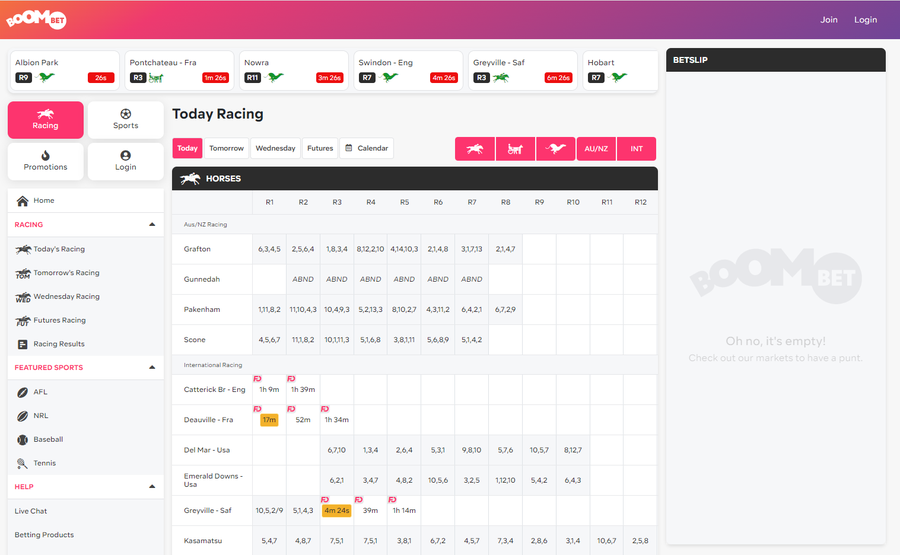Viewport: 900px width, 555px height.
Task: Open Pontchateau - Fra R3 race card
Action: pos(179,71)
